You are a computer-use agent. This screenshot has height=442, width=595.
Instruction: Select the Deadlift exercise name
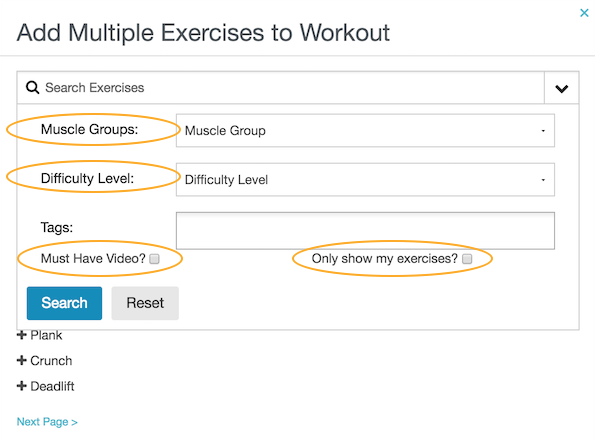point(52,386)
